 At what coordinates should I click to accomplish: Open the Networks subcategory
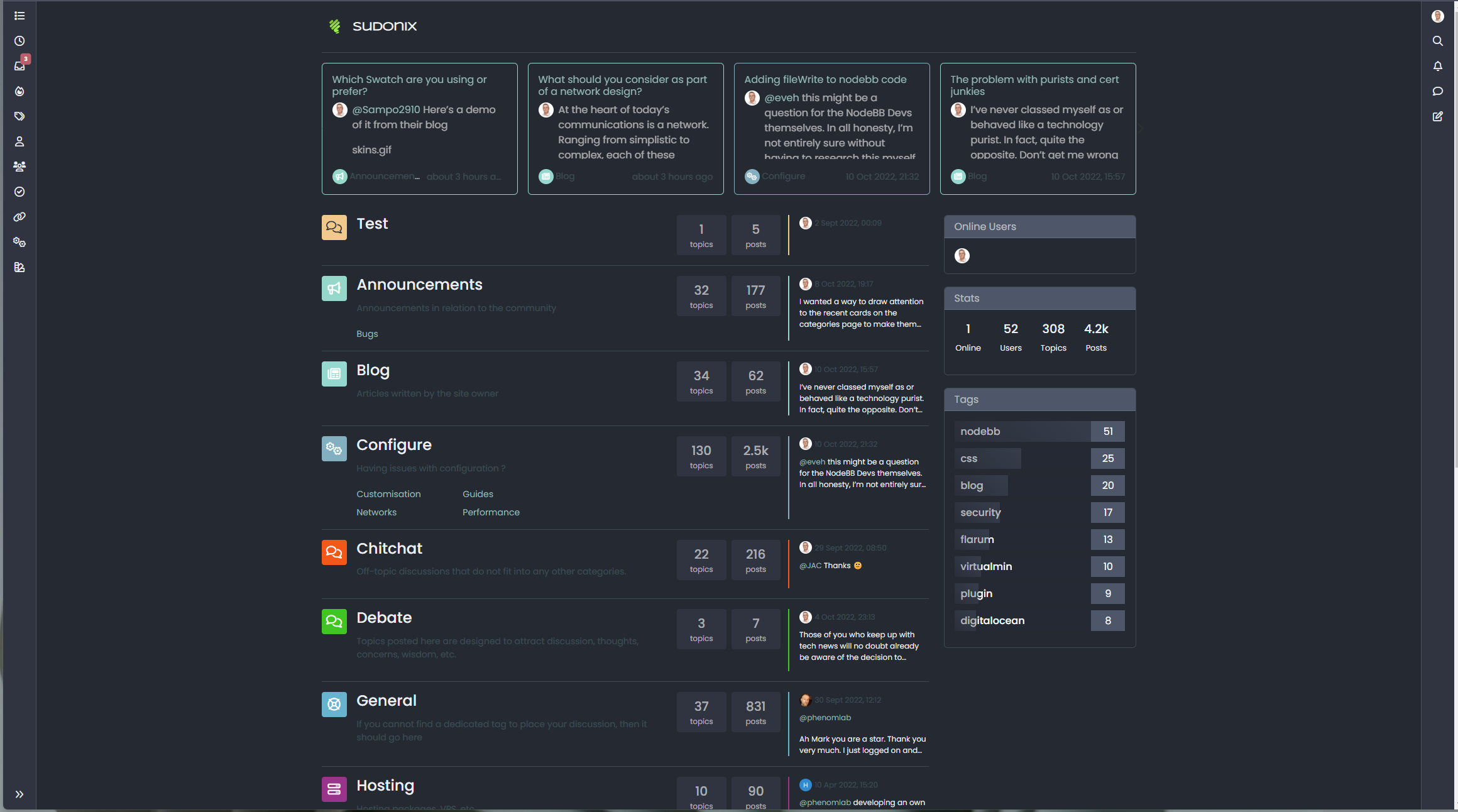pos(376,512)
